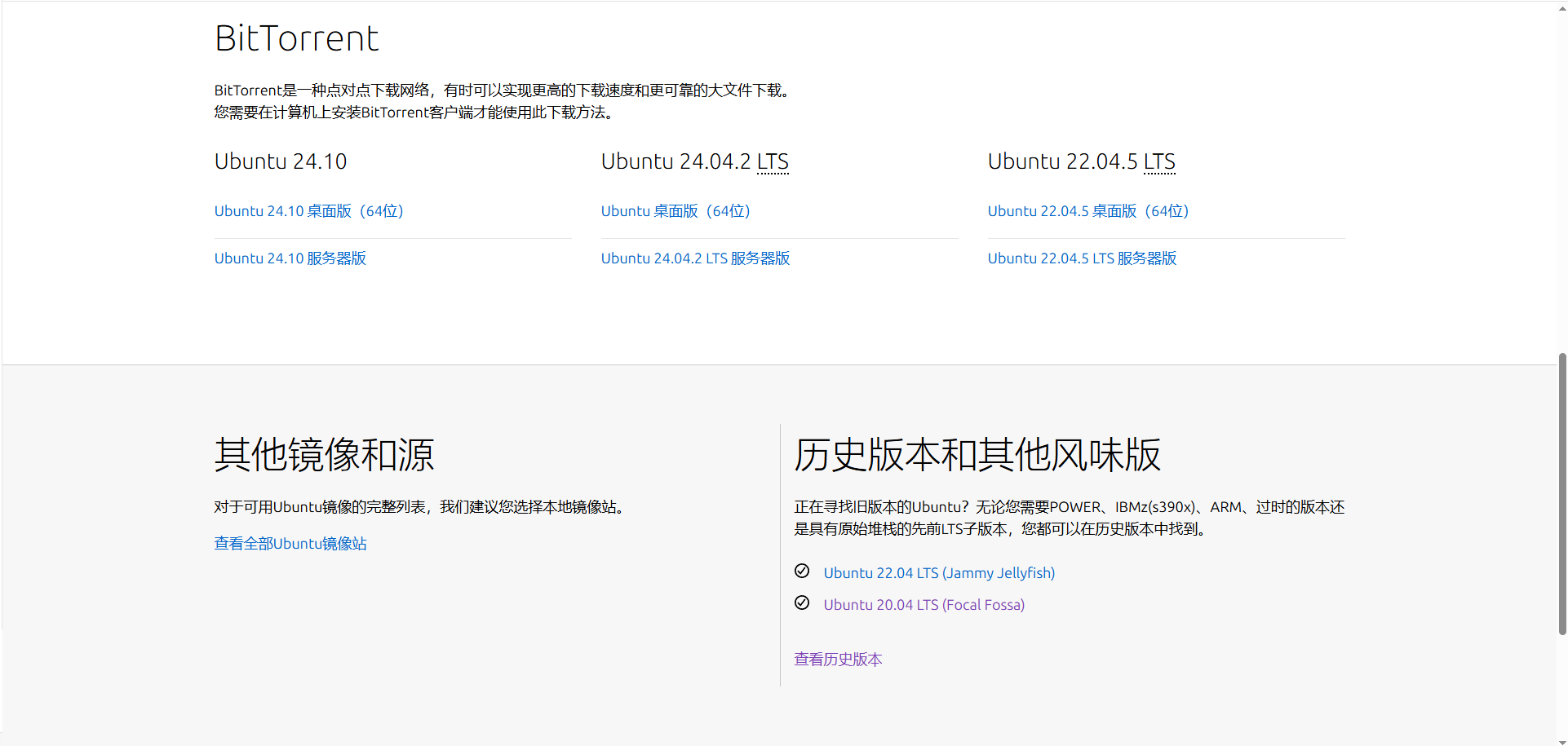Click the Ubuntu 24.10 heading
The height and width of the screenshot is (746, 1568).
281,161
